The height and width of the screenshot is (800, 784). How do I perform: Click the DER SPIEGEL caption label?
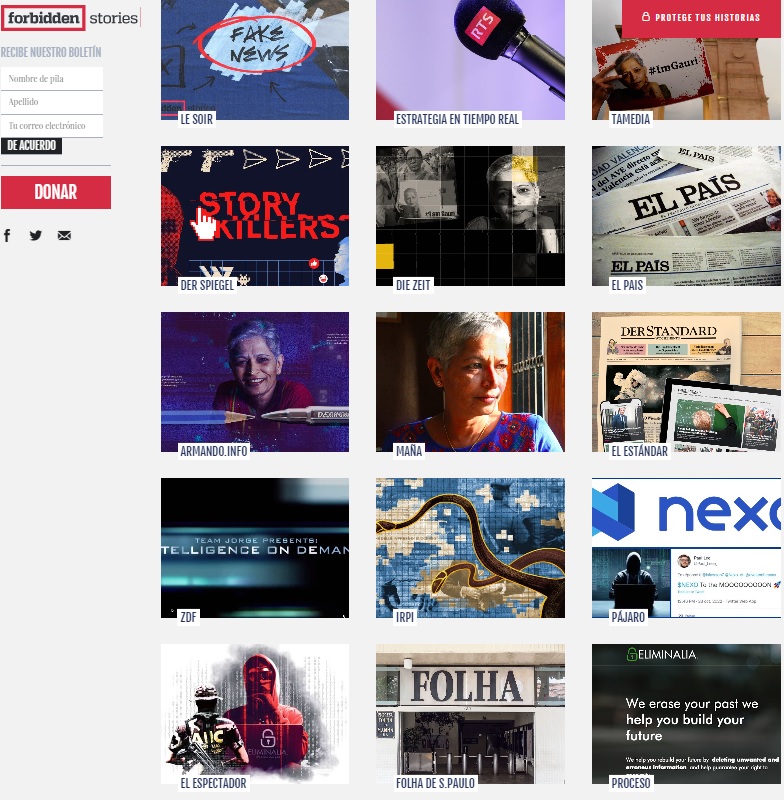207,285
